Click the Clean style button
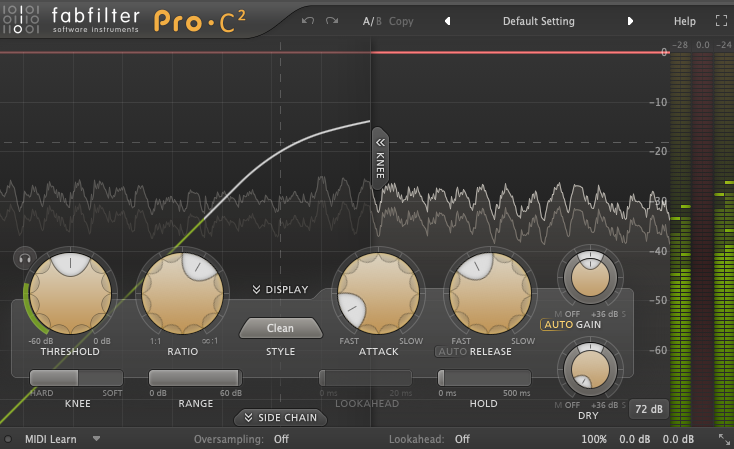Viewport: 734px width, 449px height. pyautogui.click(x=280, y=328)
